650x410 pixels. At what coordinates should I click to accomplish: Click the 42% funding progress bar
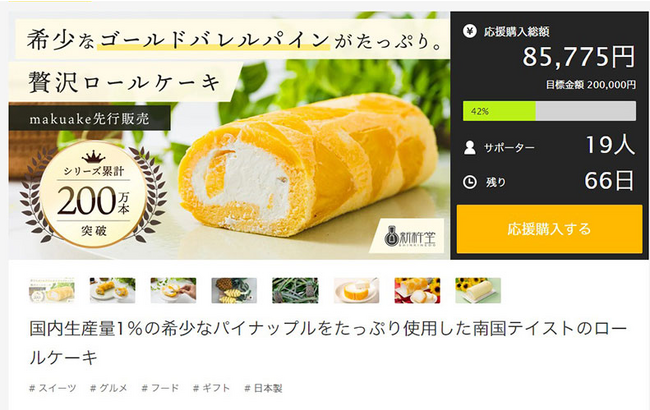[549, 111]
